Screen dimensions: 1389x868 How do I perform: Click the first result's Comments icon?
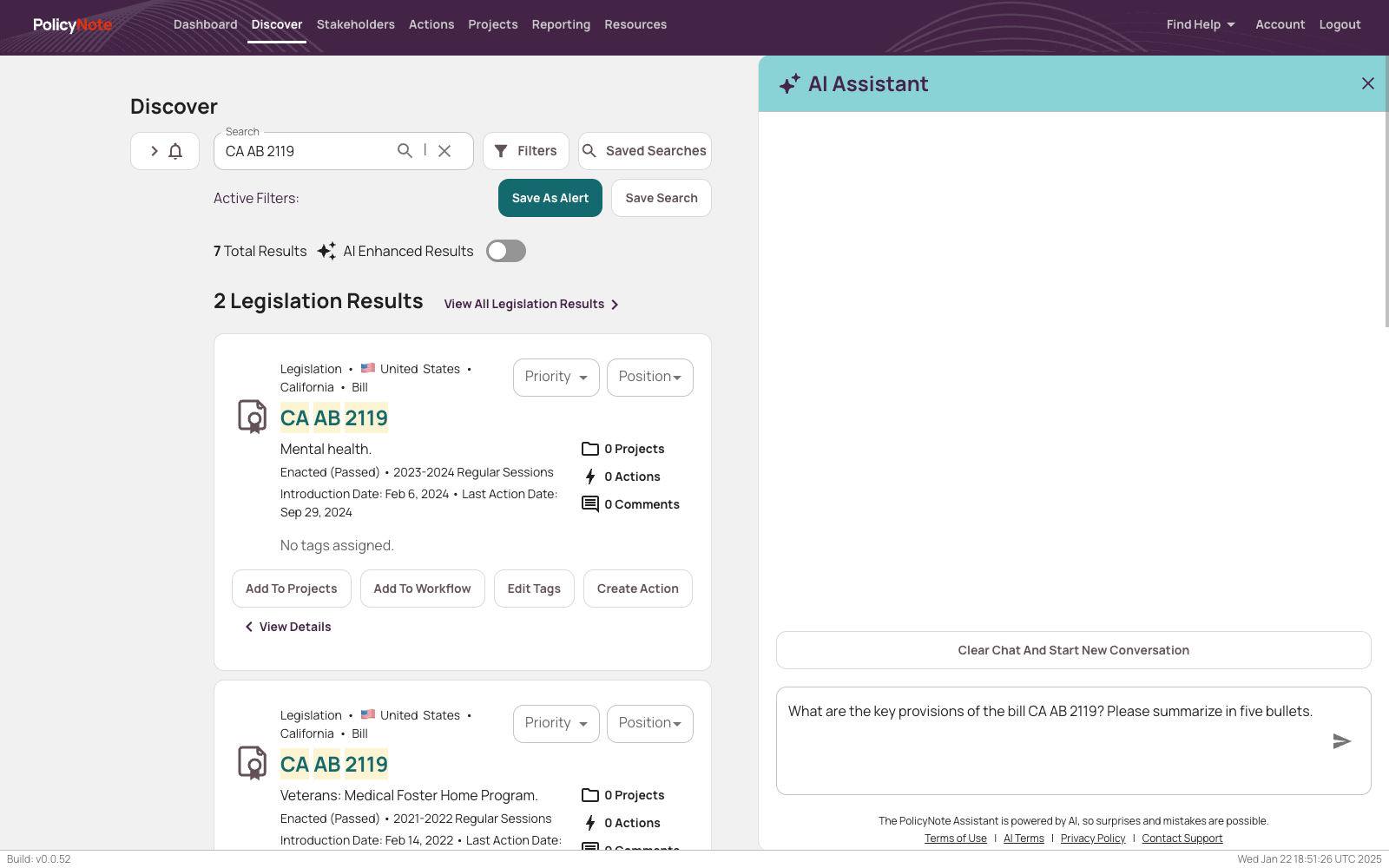click(590, 504)
